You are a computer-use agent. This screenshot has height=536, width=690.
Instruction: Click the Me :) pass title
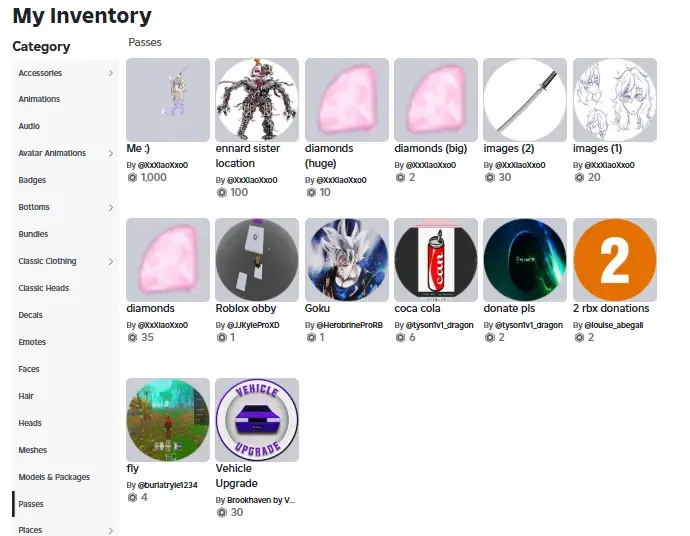pos(138,148)
